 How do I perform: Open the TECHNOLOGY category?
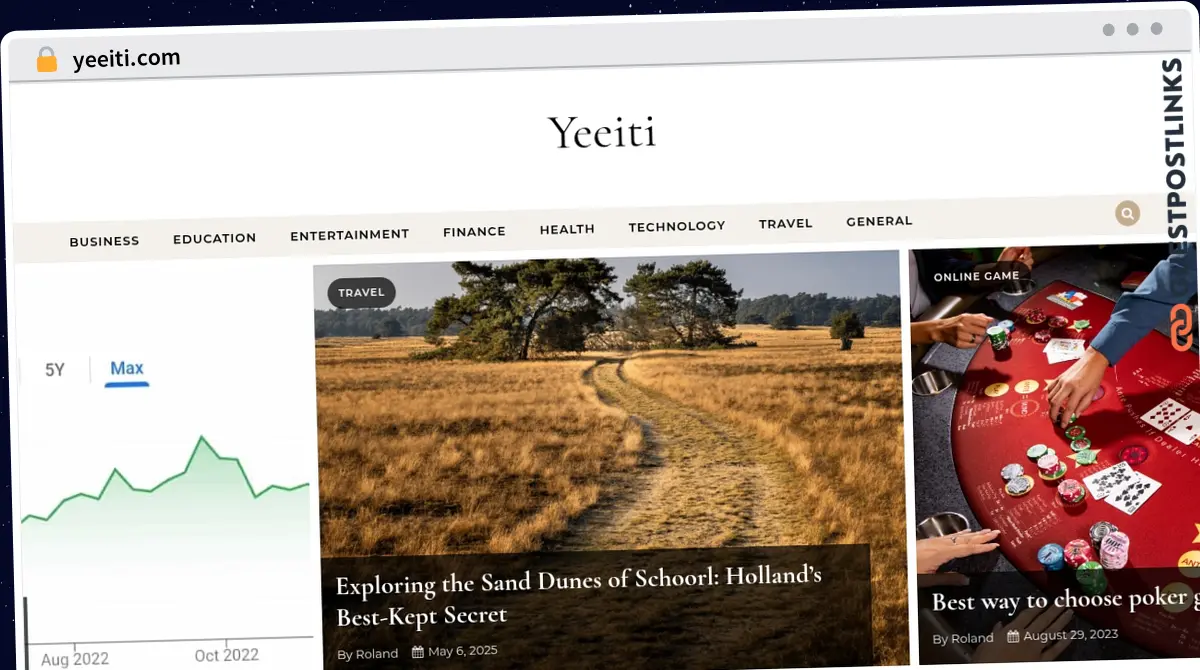tap(676, 226)
